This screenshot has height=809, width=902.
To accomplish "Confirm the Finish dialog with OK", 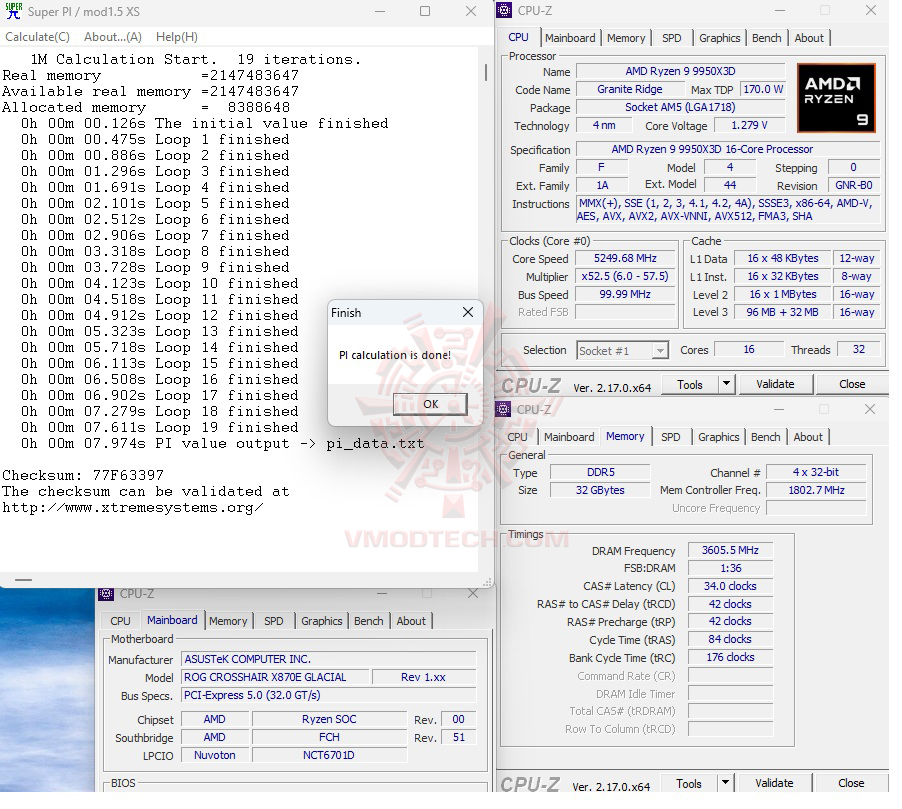I will [430, 404].
